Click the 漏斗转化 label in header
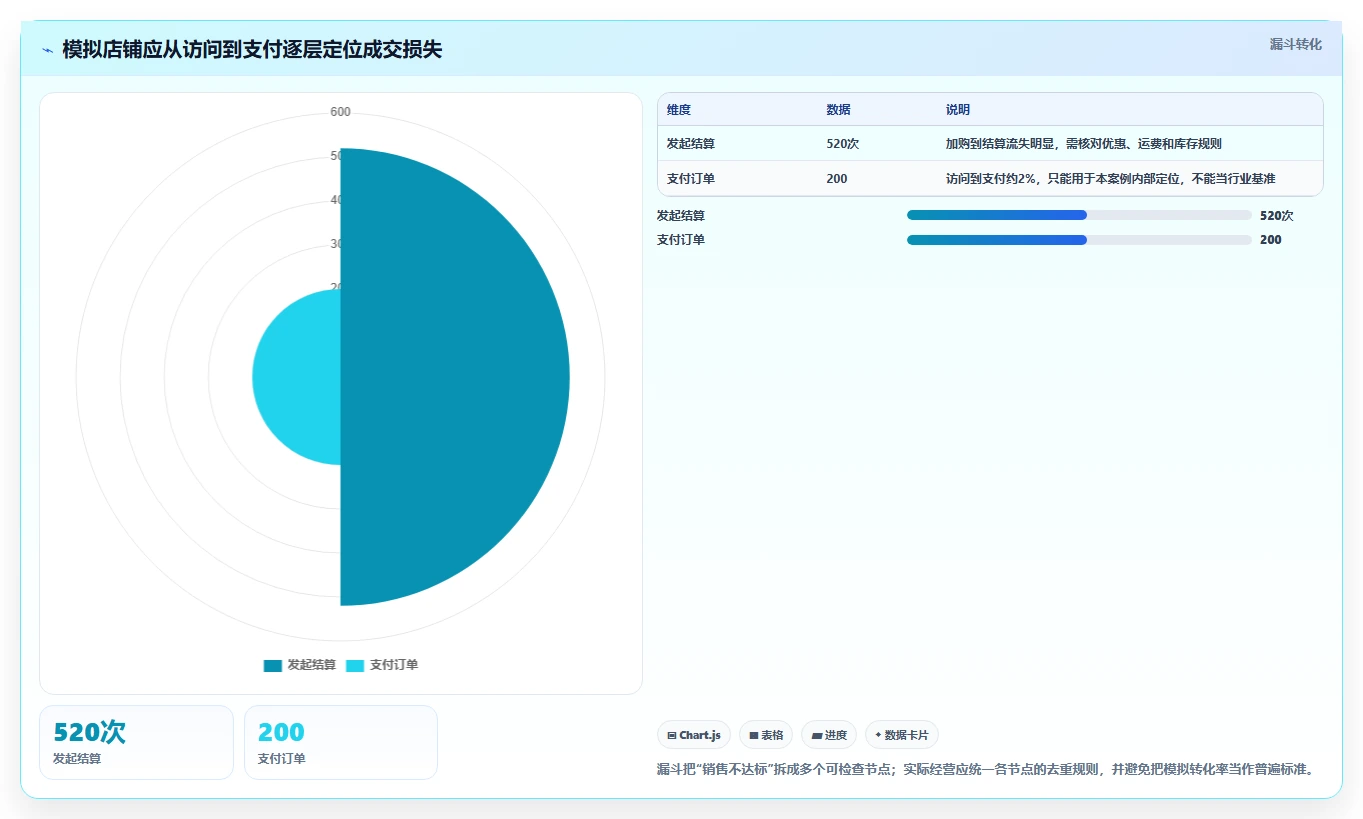Image resolution: width=1363 pixels, height=819 pixels. tap(1296, 45)
